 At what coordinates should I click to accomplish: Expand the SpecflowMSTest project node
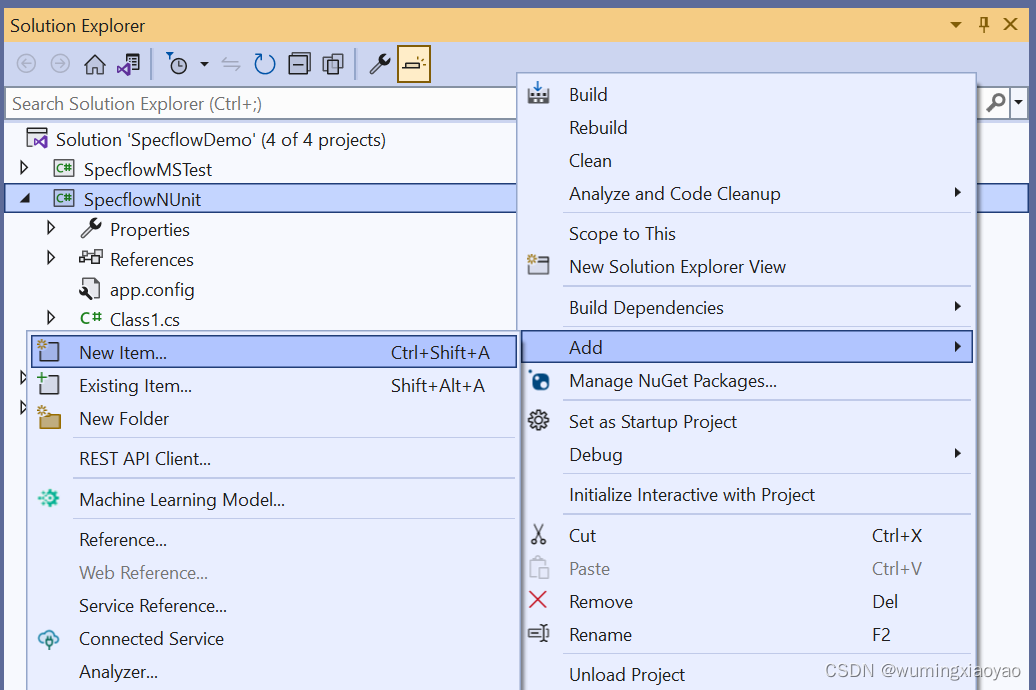(x=22, y=169)
